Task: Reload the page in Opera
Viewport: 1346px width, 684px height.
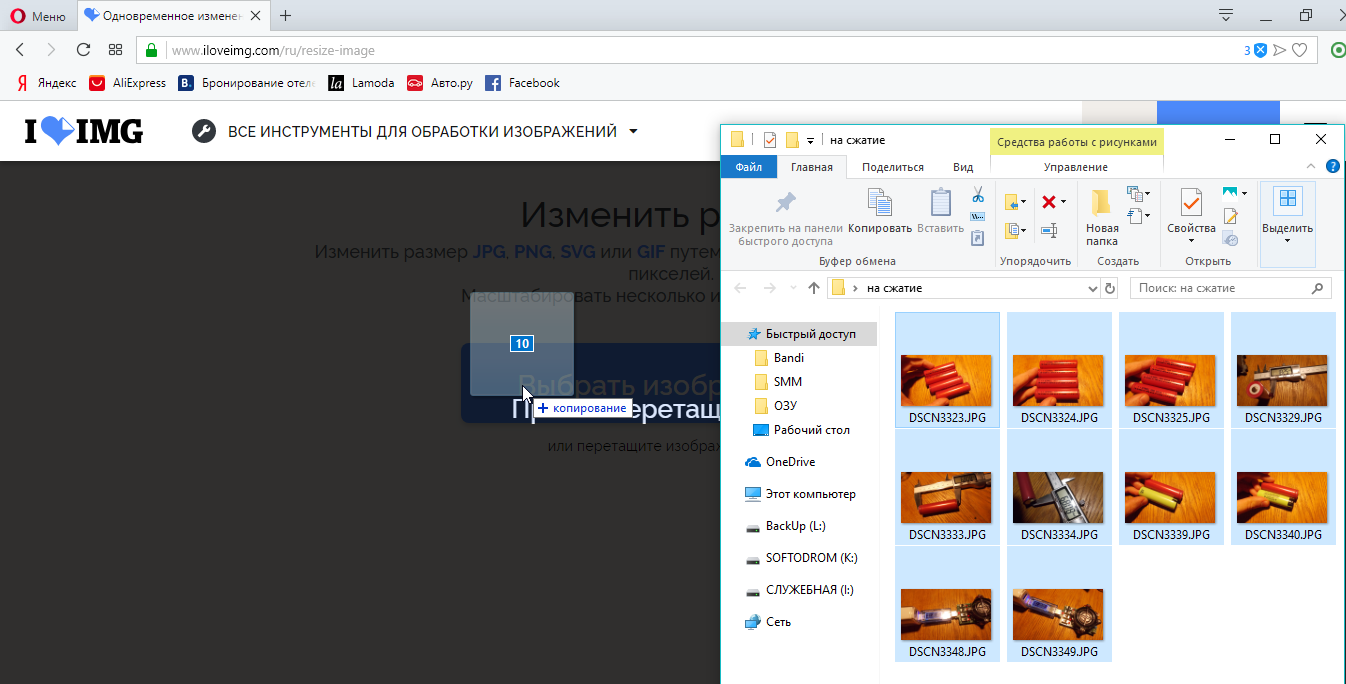Action: tap(84, 50)
